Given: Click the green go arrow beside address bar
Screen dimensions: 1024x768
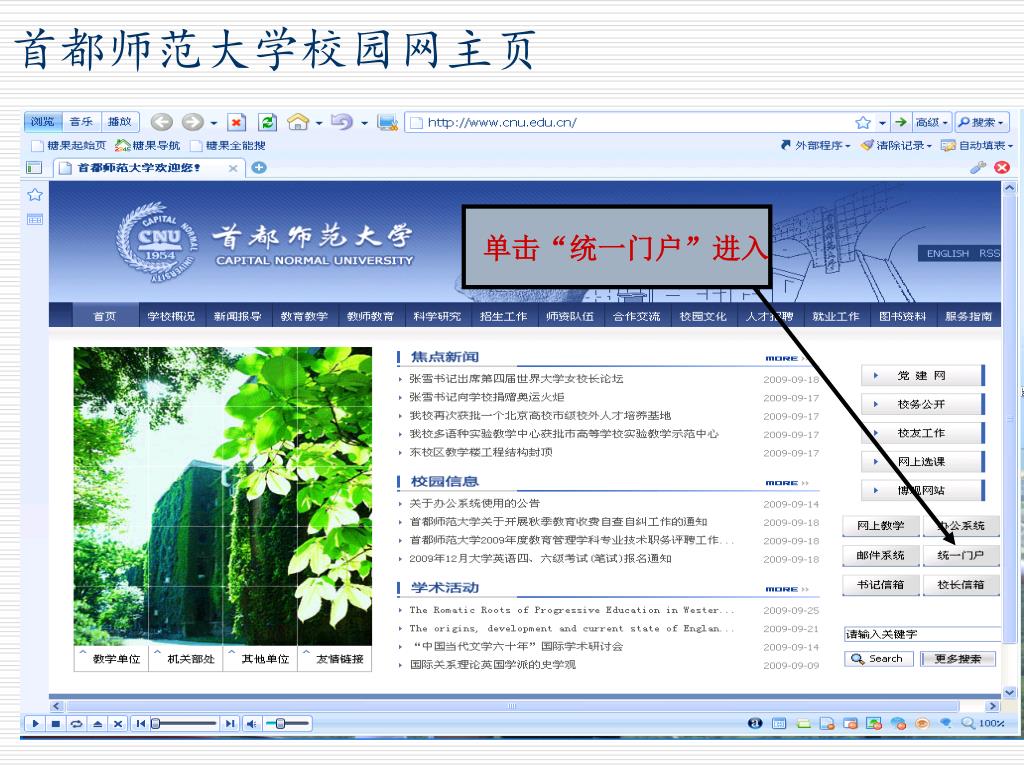Looking at the screenshot, I should coord(901,122).
